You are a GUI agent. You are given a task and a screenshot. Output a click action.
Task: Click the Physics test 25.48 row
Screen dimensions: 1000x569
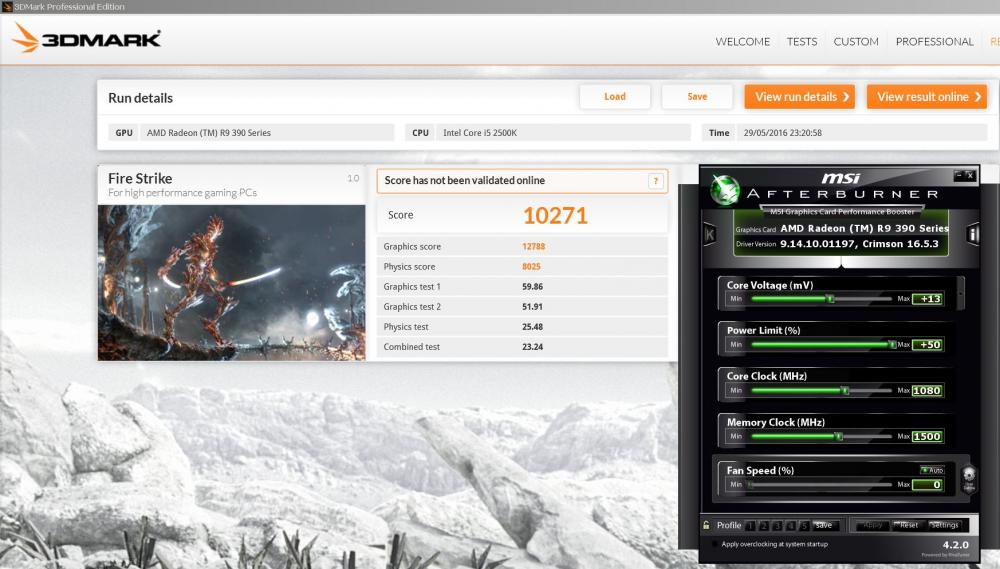(x=522, y=327)
